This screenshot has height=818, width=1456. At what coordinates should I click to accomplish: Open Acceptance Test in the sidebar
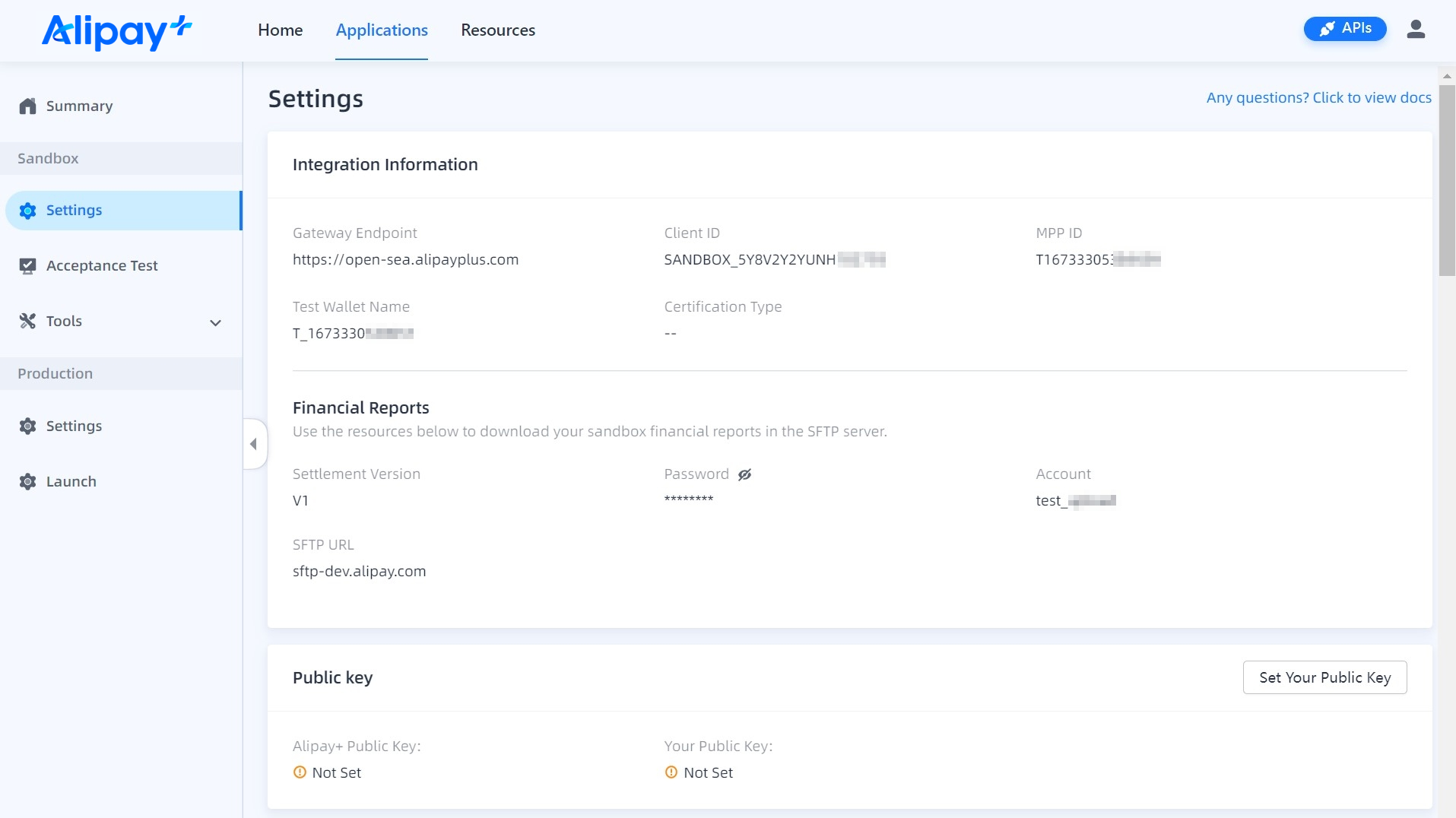point(102,266)
